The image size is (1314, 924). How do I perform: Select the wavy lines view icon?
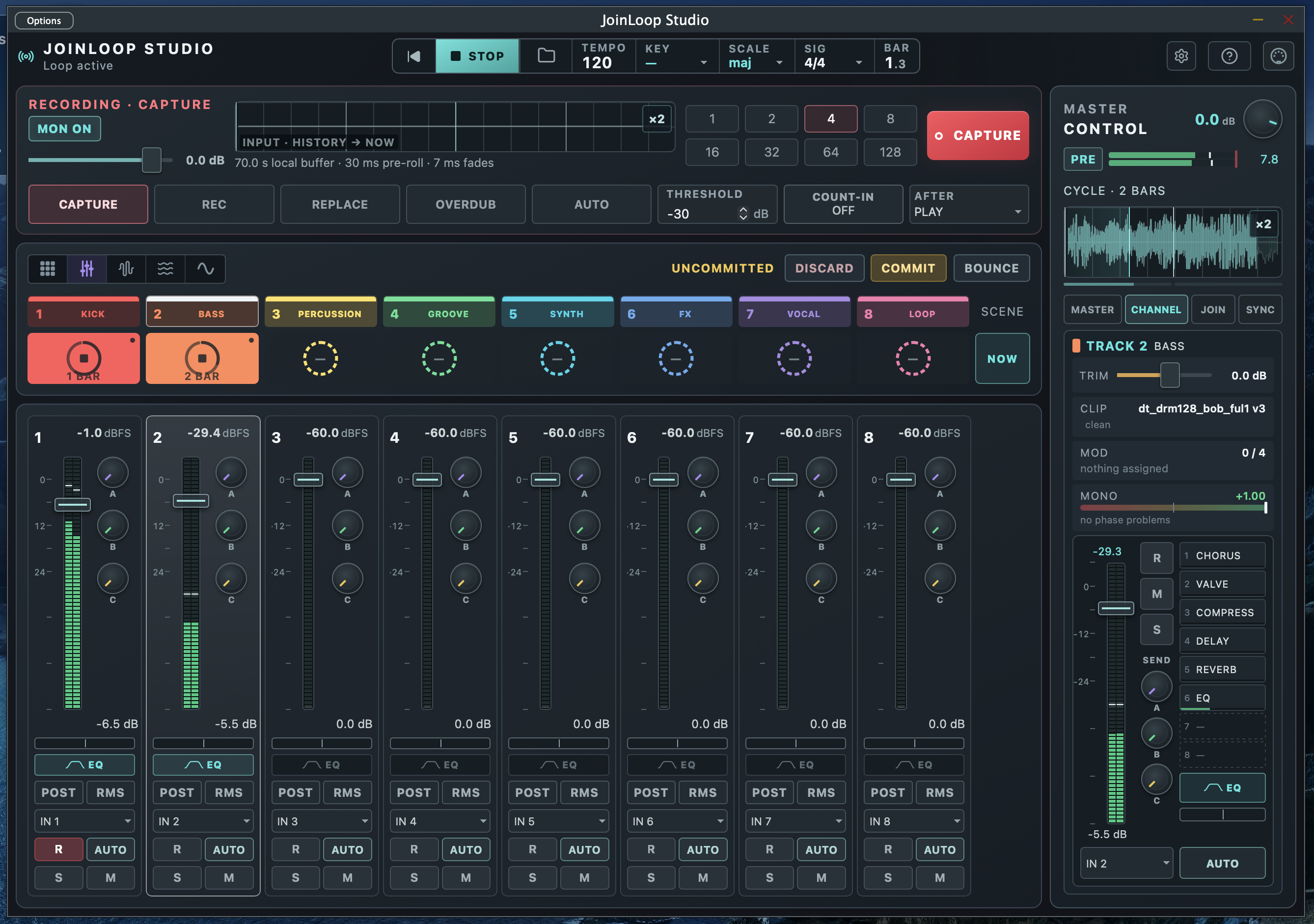(x=165, y=269)
